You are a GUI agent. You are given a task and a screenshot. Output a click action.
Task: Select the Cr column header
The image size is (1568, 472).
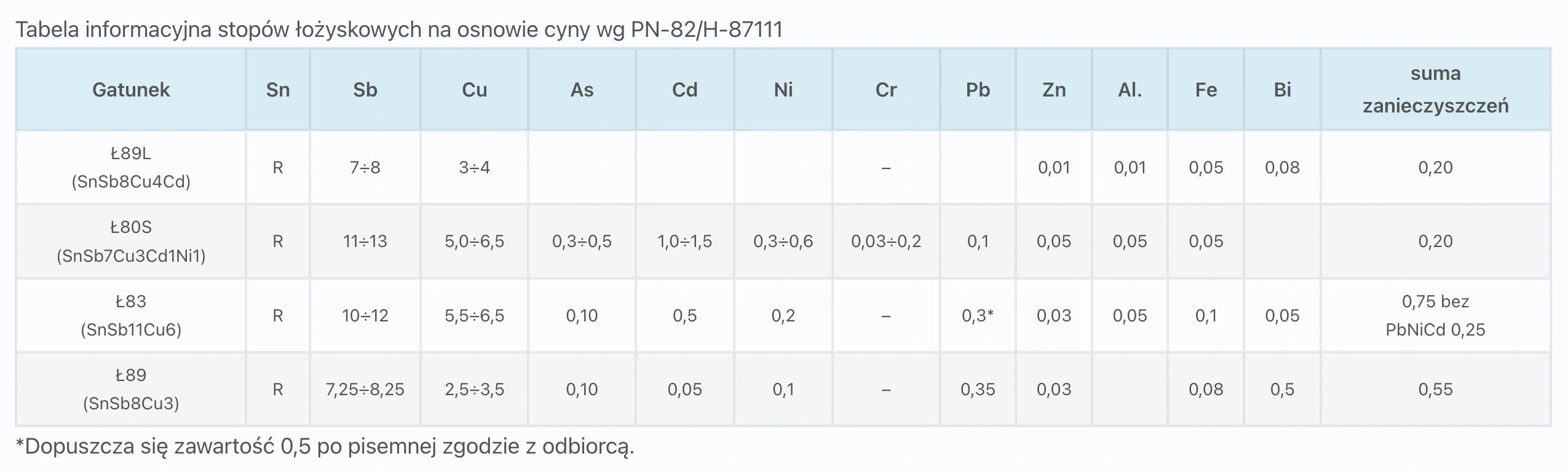(885, 90)
